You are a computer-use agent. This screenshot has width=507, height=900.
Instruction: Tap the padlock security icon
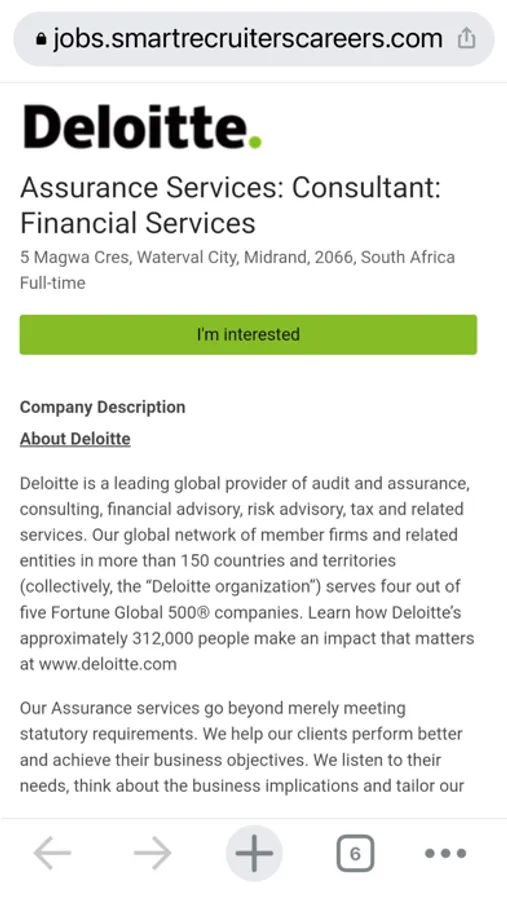pos(40,40)
